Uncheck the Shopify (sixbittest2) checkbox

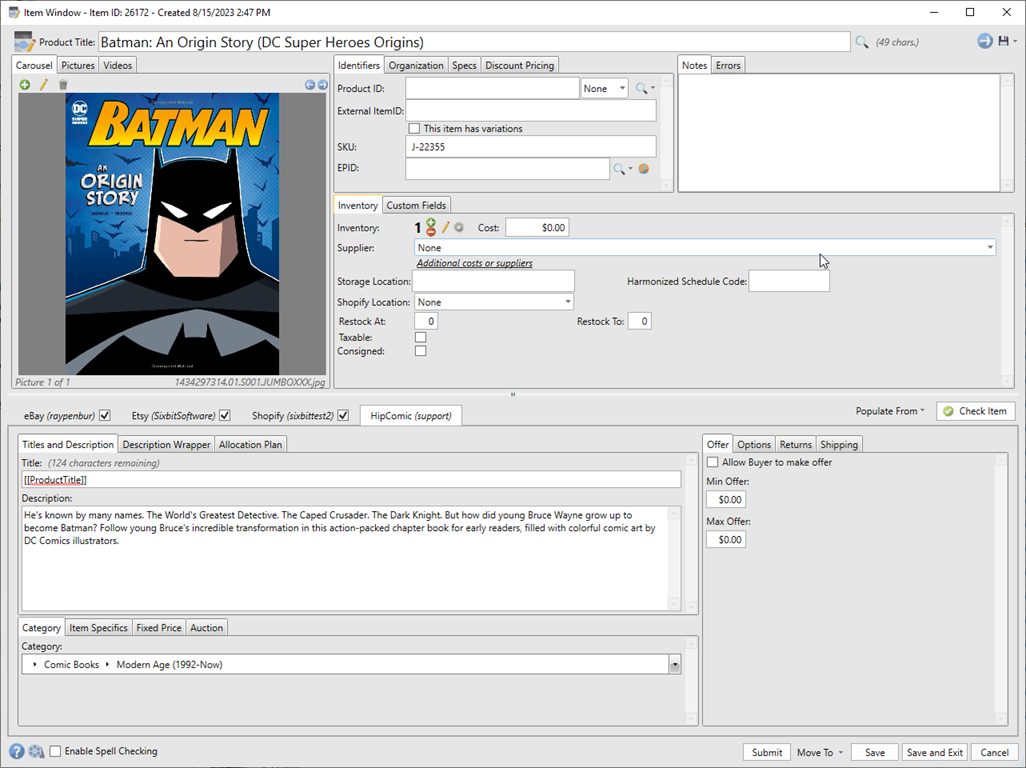pos(344,415)
